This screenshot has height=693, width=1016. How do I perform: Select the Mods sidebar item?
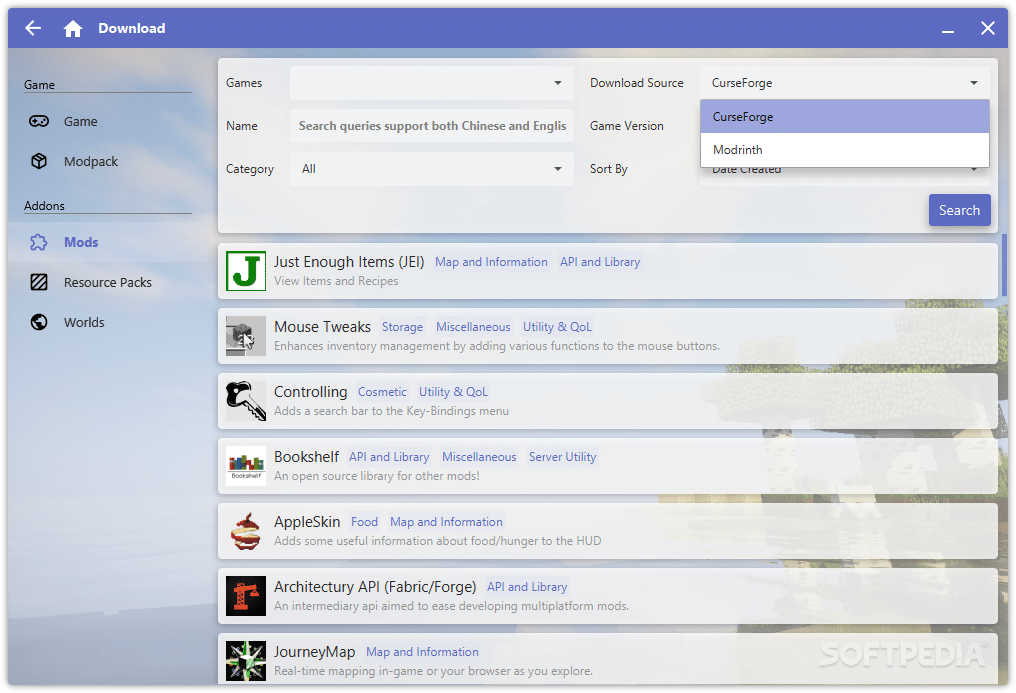(108, 242)
